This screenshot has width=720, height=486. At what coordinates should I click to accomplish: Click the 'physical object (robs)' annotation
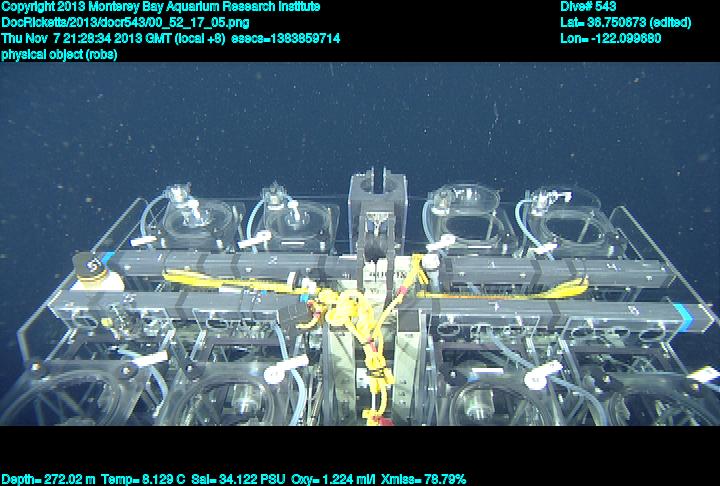point(59,54)
